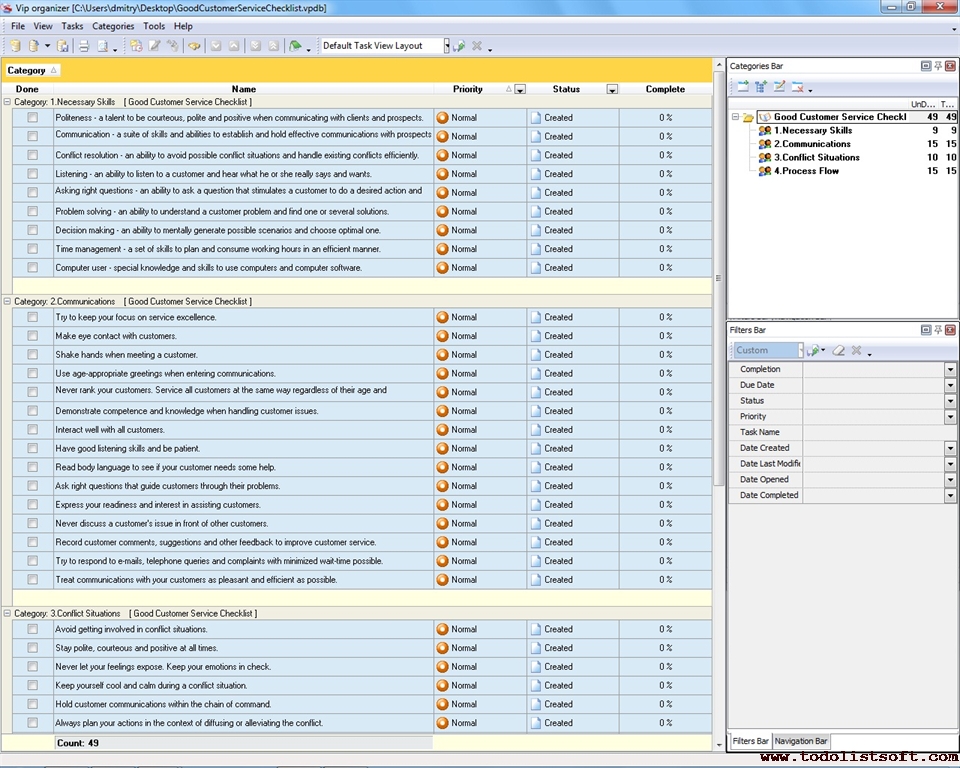Pin the Categories Bar with the pushpin icon
Screen dimensions: 960x768
click(938, 66)
